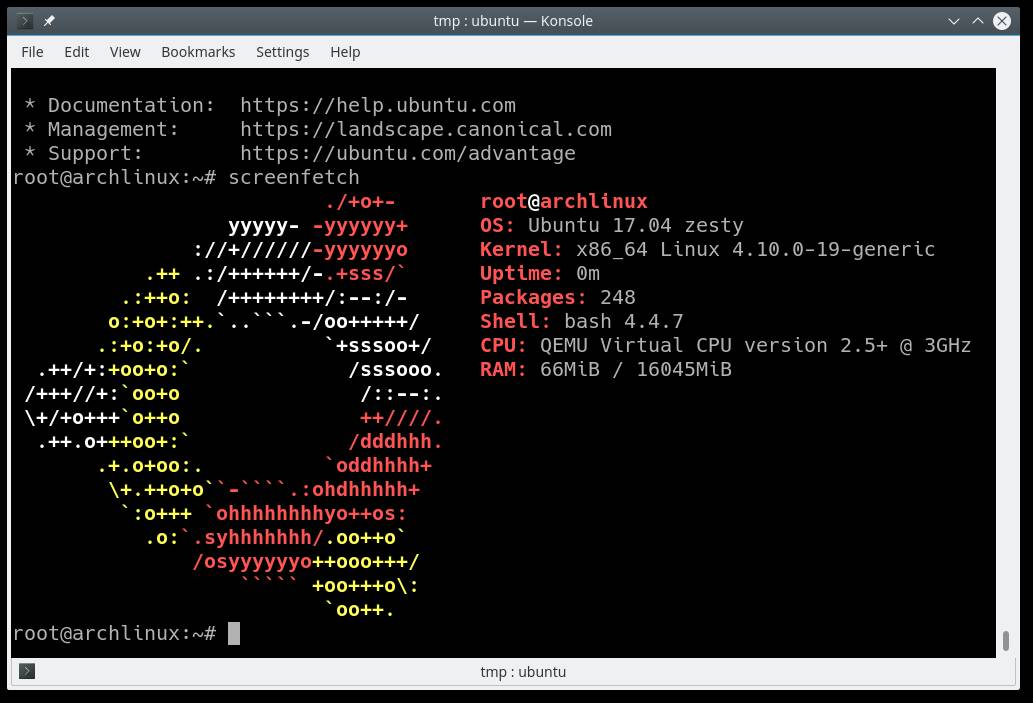This screenshot has width=1033, height=703.
Task: Click the terminal icon on the tab bar
Action: pos(27,671)
